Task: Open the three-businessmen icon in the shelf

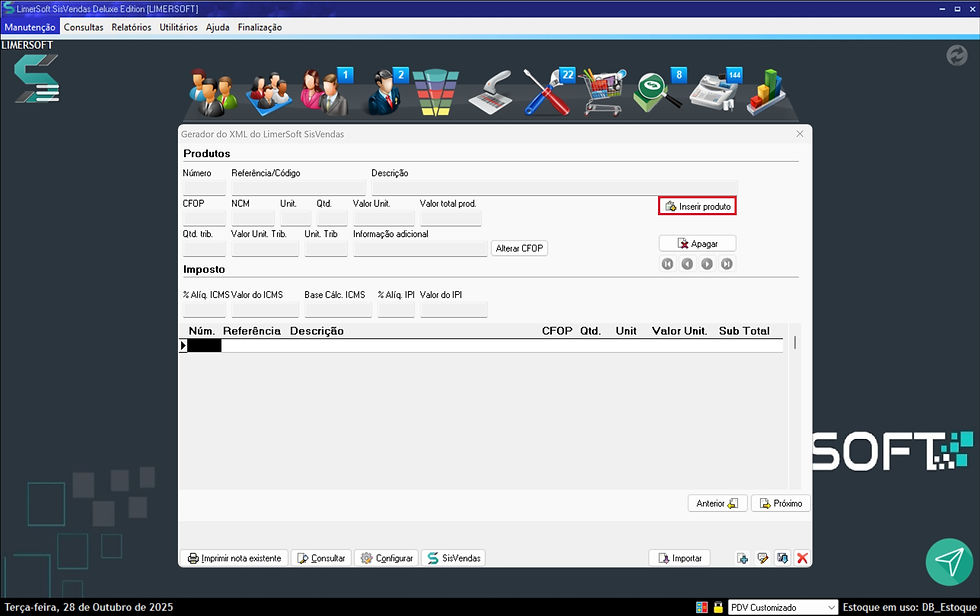Action: [x=212, y=93]
